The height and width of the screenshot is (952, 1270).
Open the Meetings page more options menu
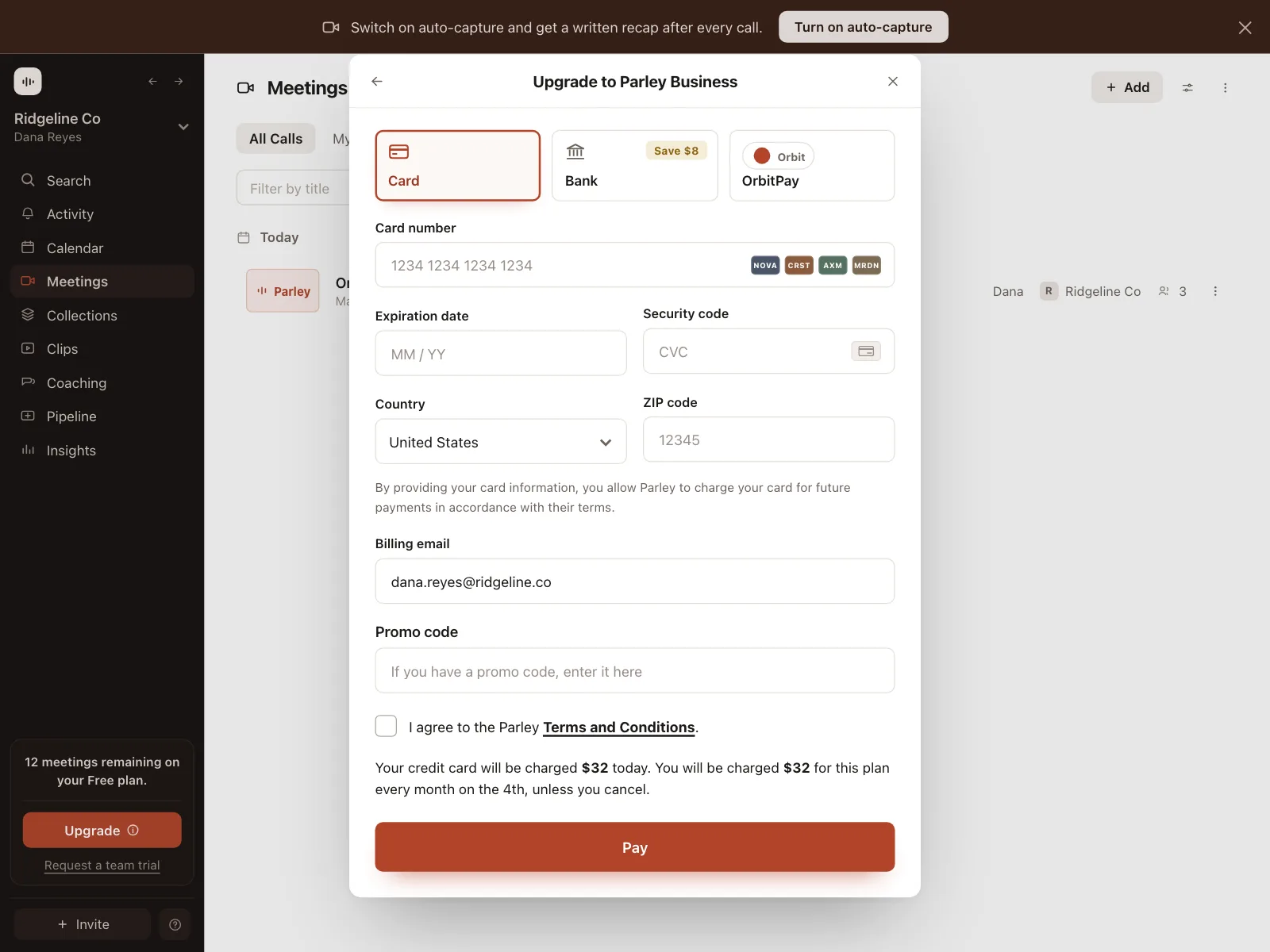pyautogui.click(x=1226, y=88)
